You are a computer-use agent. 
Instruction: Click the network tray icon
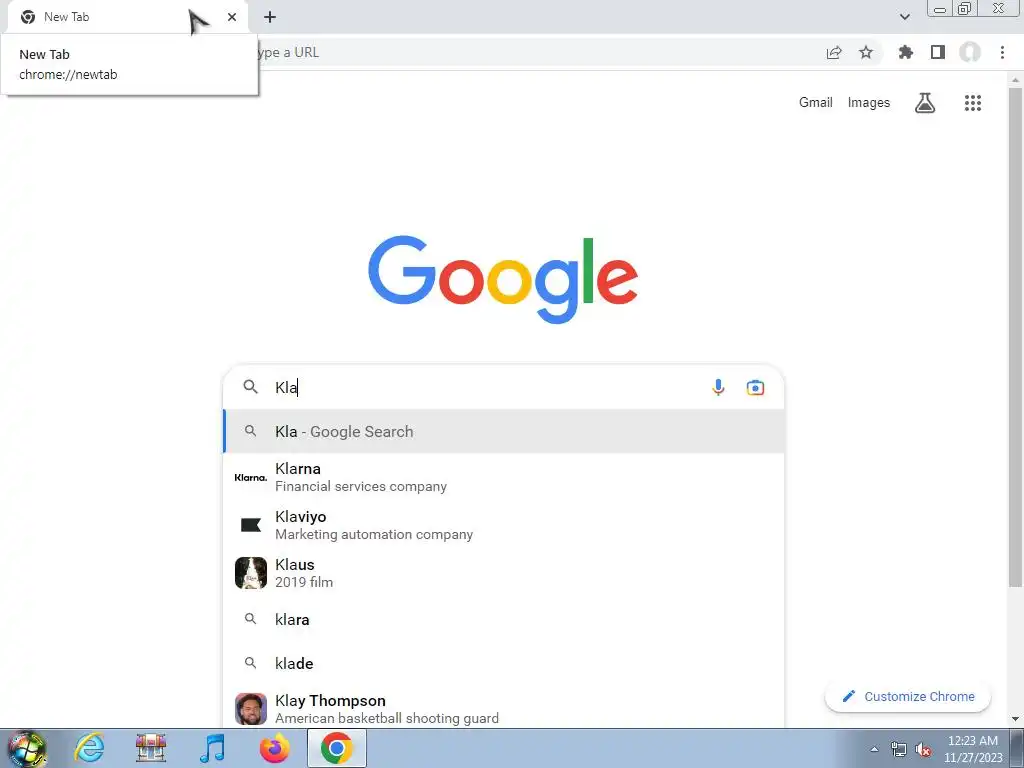coord(899,750)
